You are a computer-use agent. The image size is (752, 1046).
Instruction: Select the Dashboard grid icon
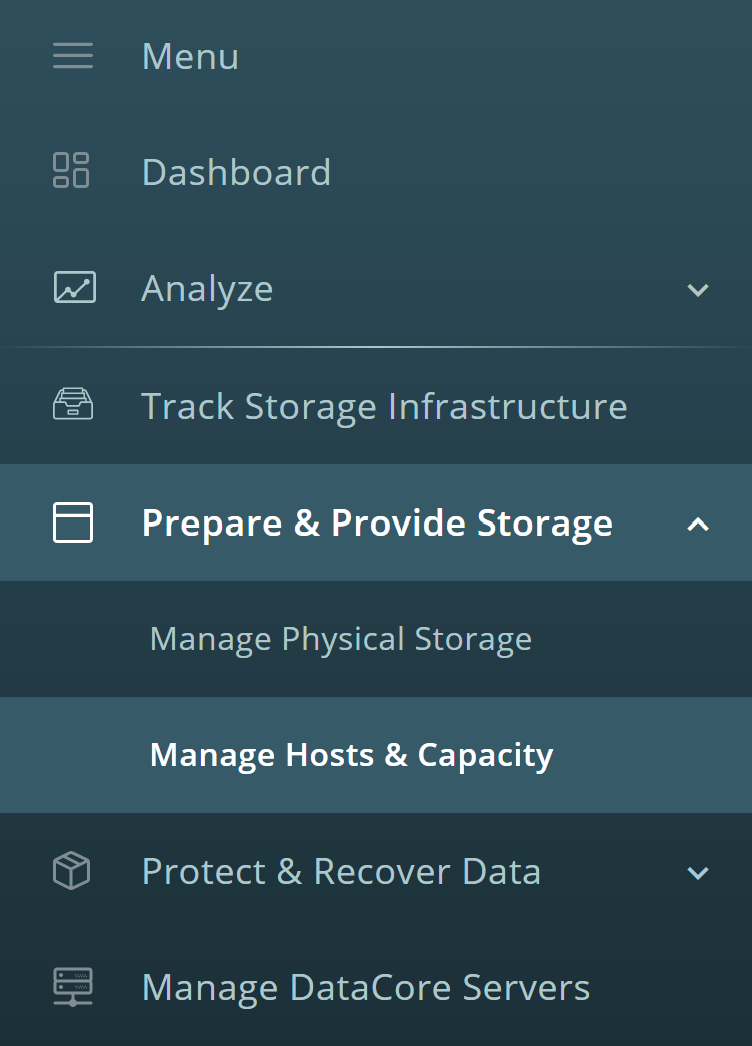click(72, 171)
